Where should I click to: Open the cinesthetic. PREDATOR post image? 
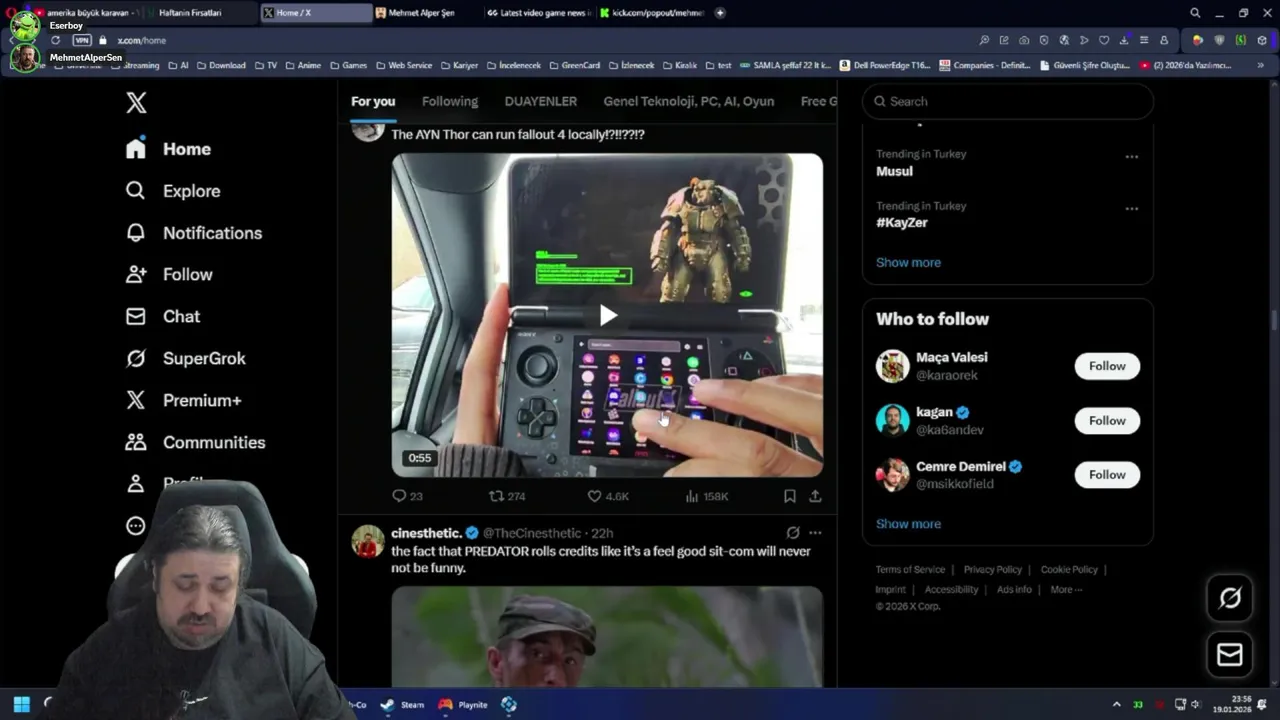tap(607, 636)
